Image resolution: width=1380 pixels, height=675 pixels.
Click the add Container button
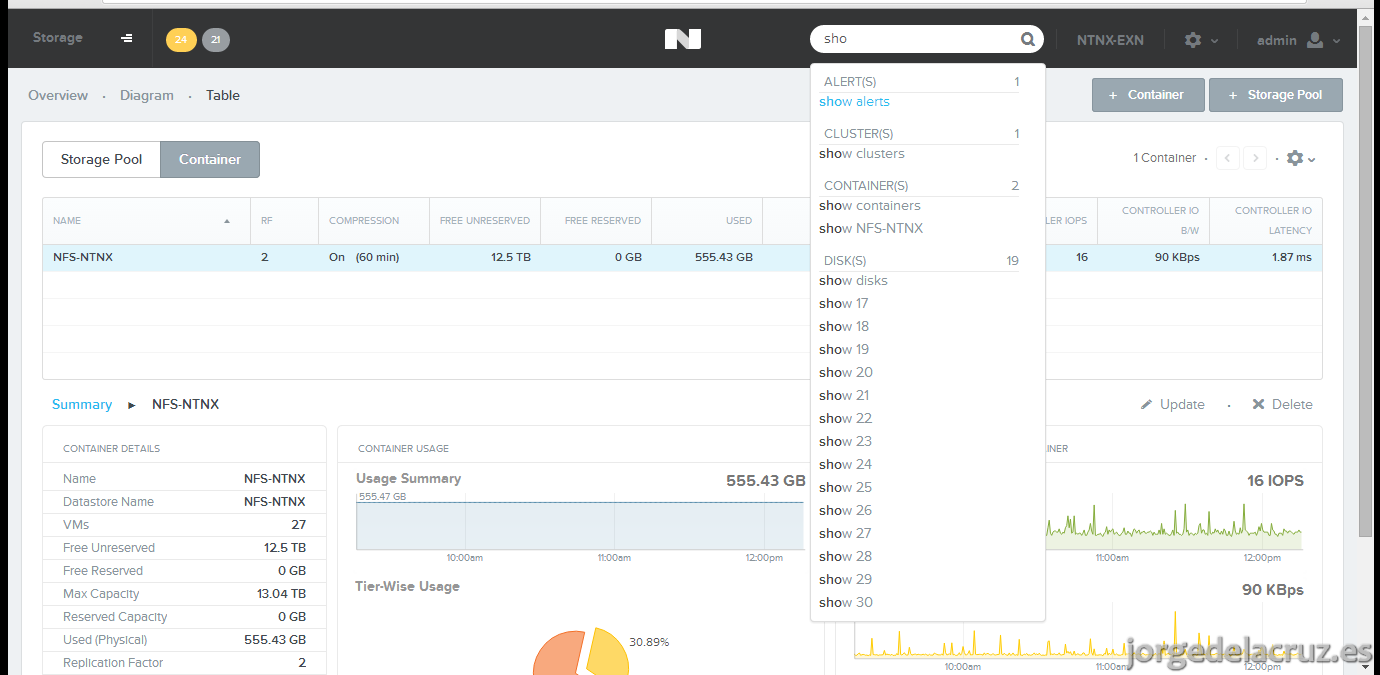[x=1146, y=95]
